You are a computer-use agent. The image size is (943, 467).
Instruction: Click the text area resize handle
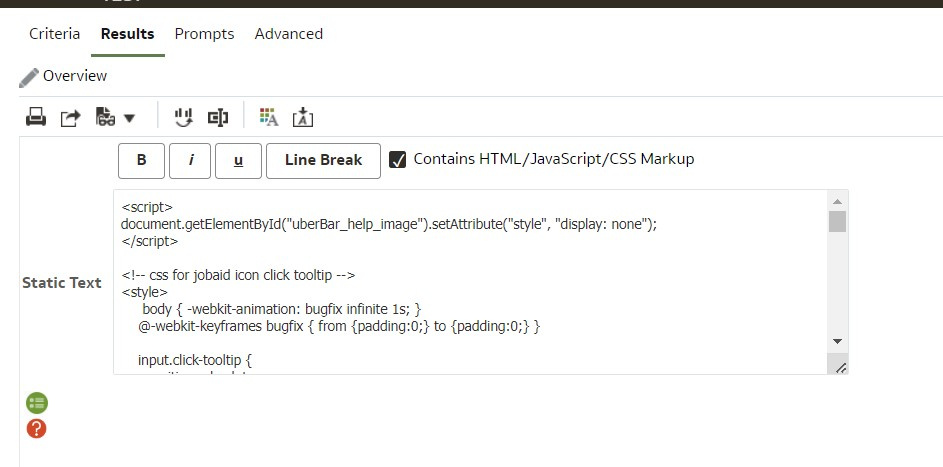pyautogui.click(x=840, y=367)
